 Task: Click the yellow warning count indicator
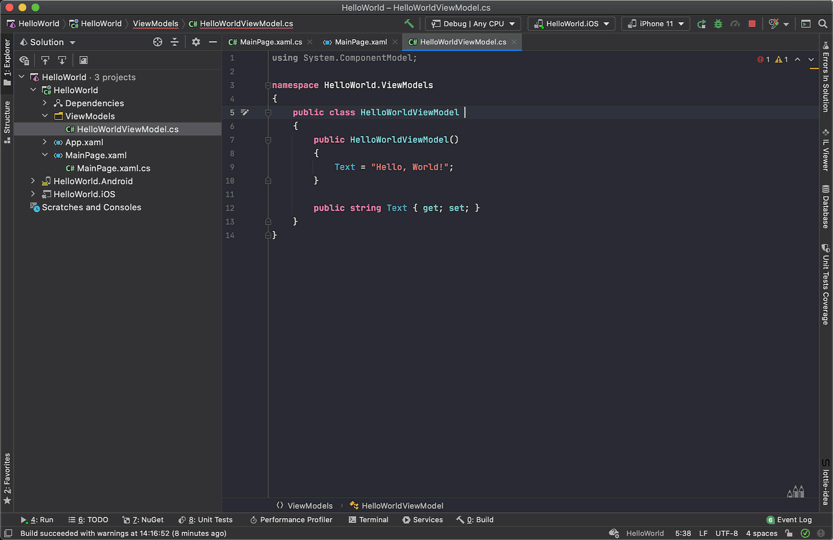coord(781,60)
